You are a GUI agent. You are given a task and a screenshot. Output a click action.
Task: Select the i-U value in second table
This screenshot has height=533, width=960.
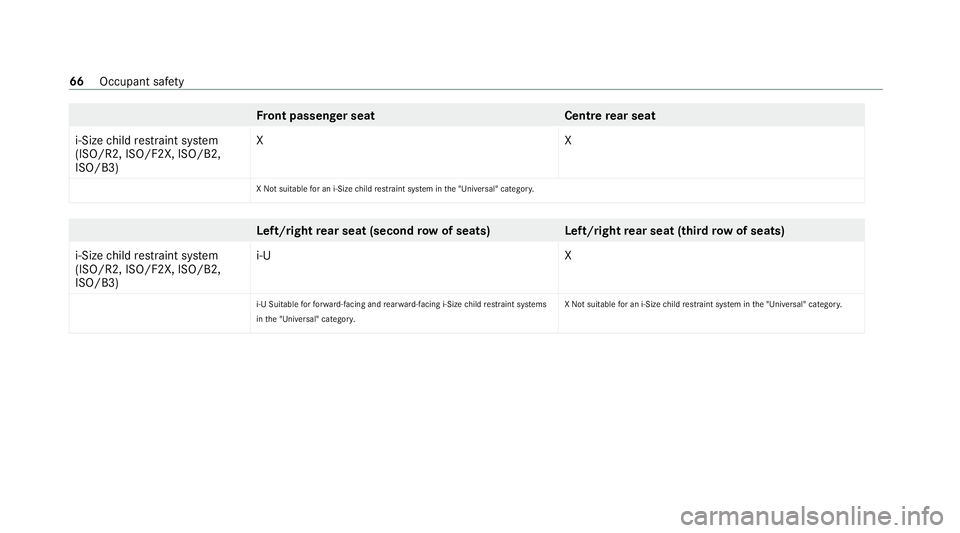[263, 255]
